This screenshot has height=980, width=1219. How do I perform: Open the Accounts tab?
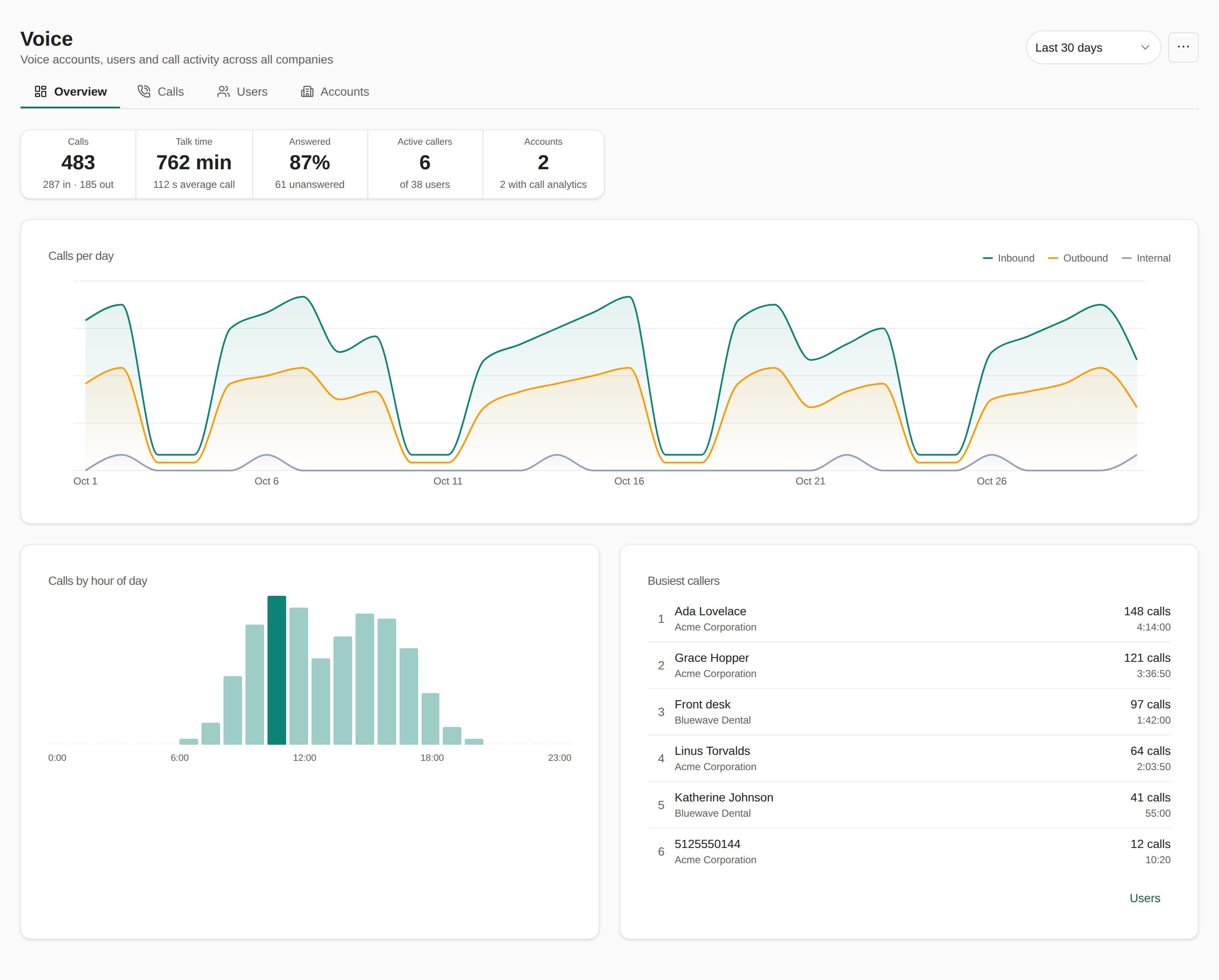335,91
